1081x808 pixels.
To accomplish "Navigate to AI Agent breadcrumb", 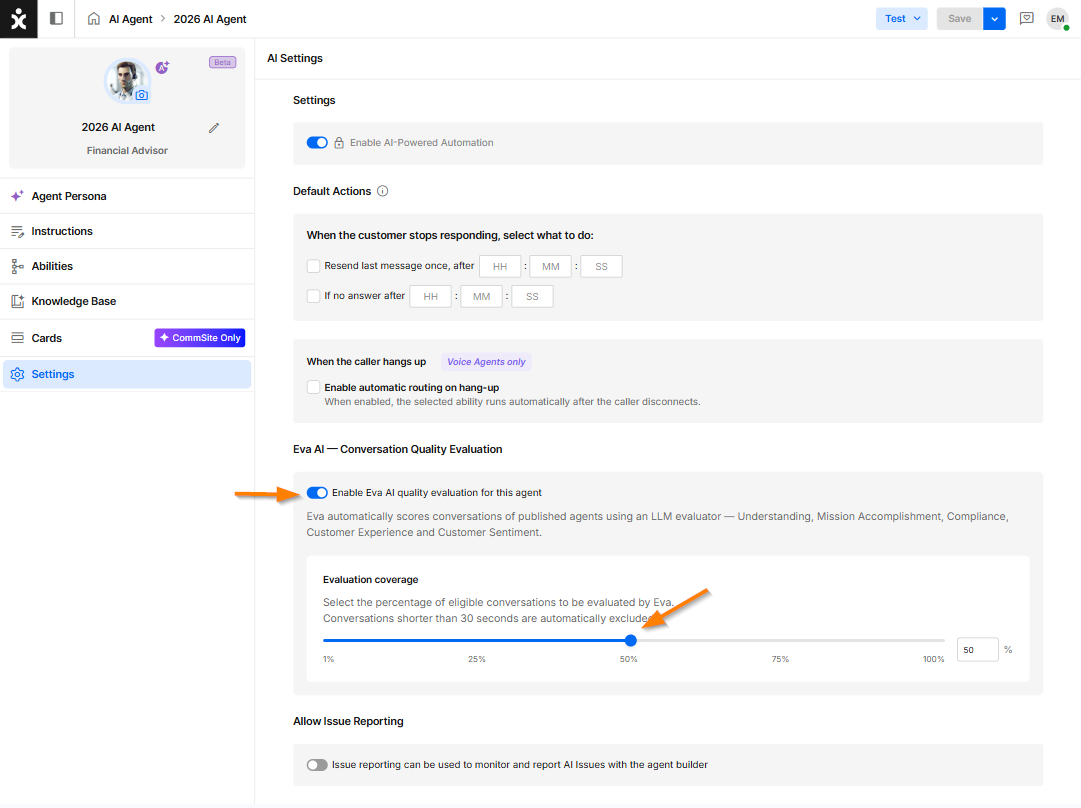I will coord(131,19).
